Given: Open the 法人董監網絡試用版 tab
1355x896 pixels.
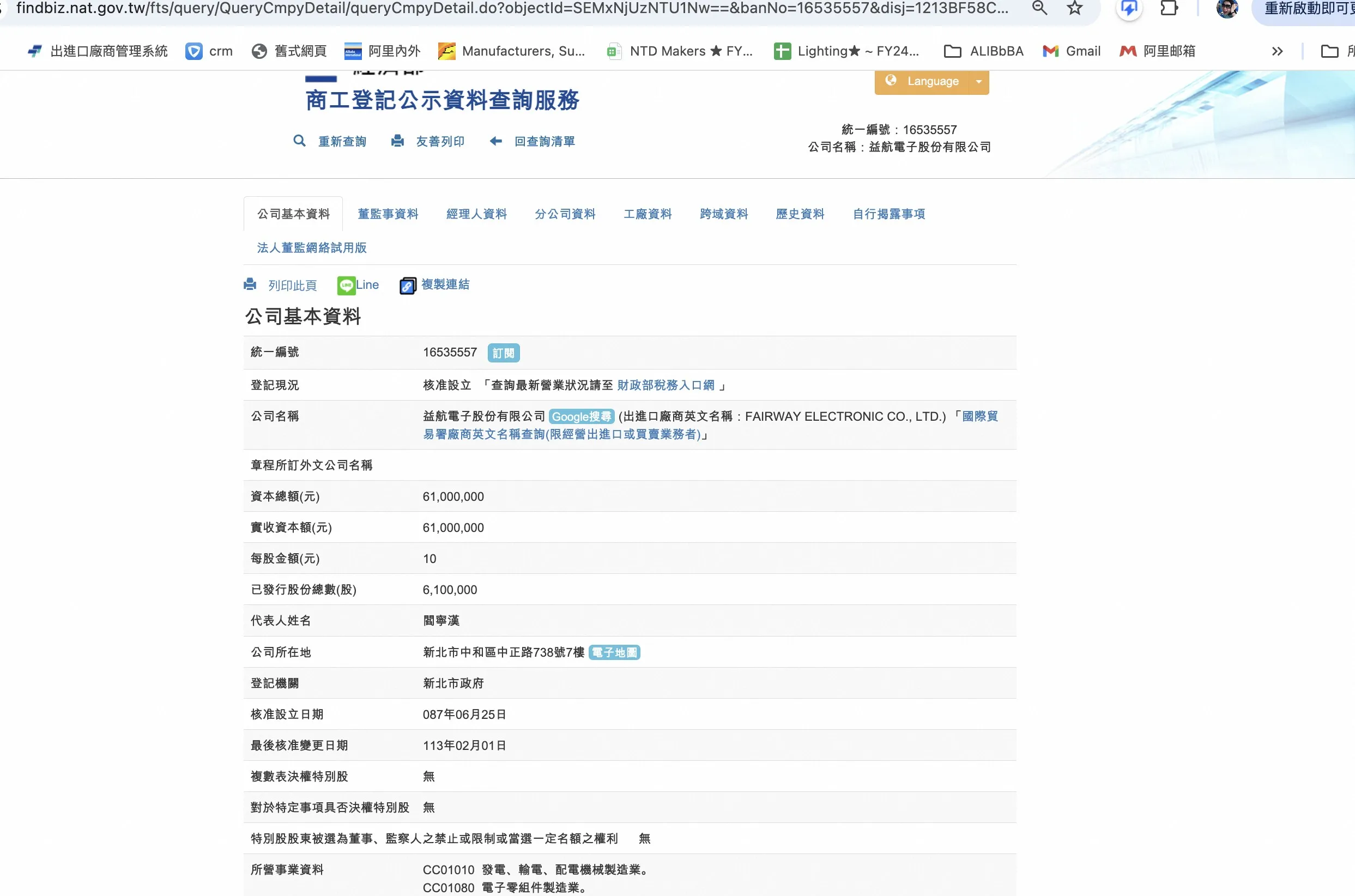Looking at the screenshot, I should coord(311,247).
